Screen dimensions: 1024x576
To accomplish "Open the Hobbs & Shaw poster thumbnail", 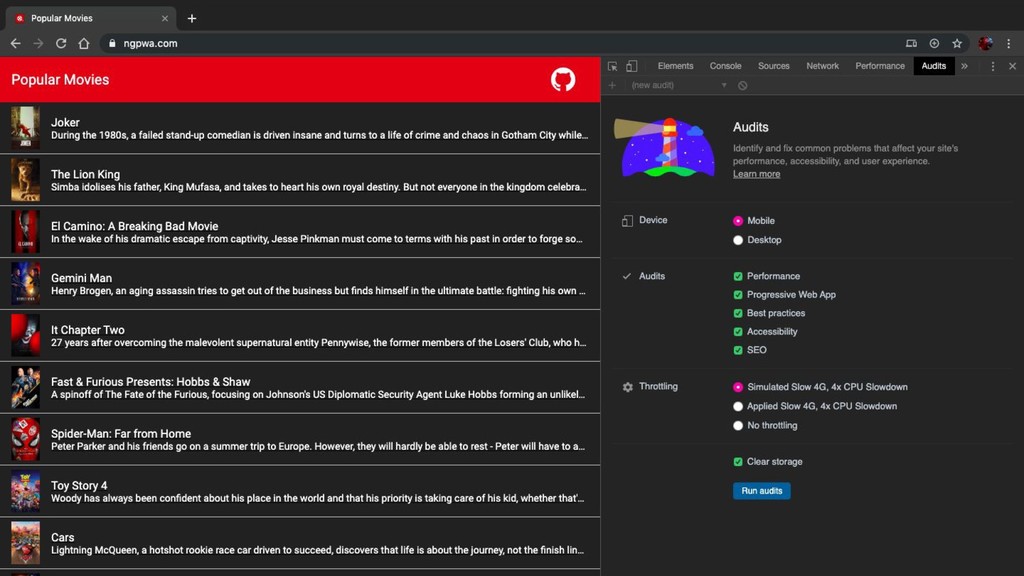I will [x=25, y=387].
